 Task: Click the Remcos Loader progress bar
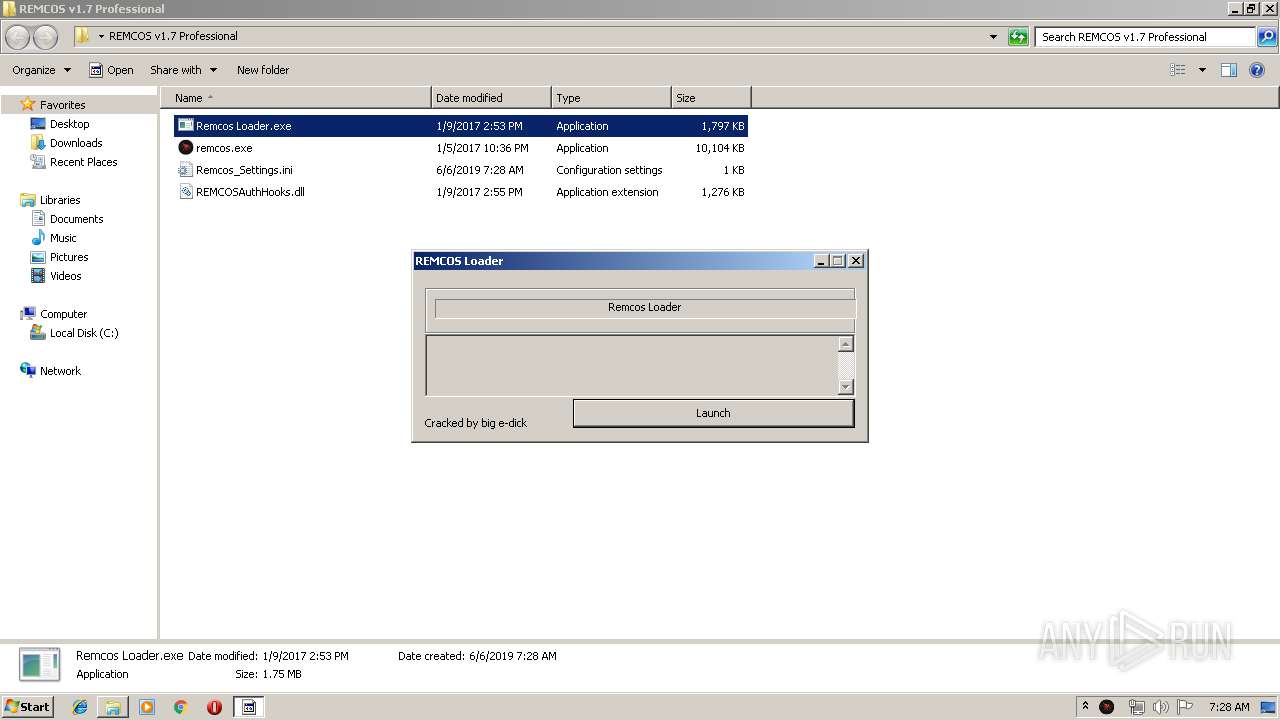pyautogui.click(x=644, y=307)
